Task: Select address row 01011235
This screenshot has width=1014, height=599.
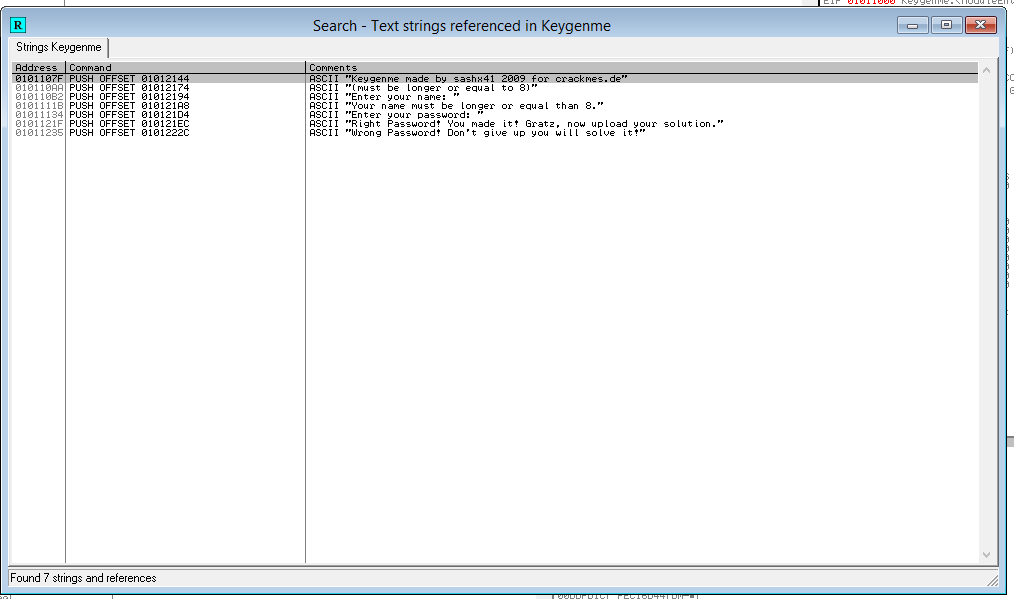Action: pos(39,133)
